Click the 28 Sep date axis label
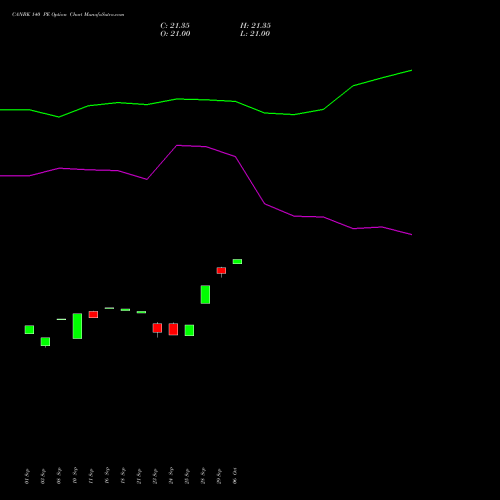Image resolution: width=500 pixels, height=500 pixels. coord(203,476)
